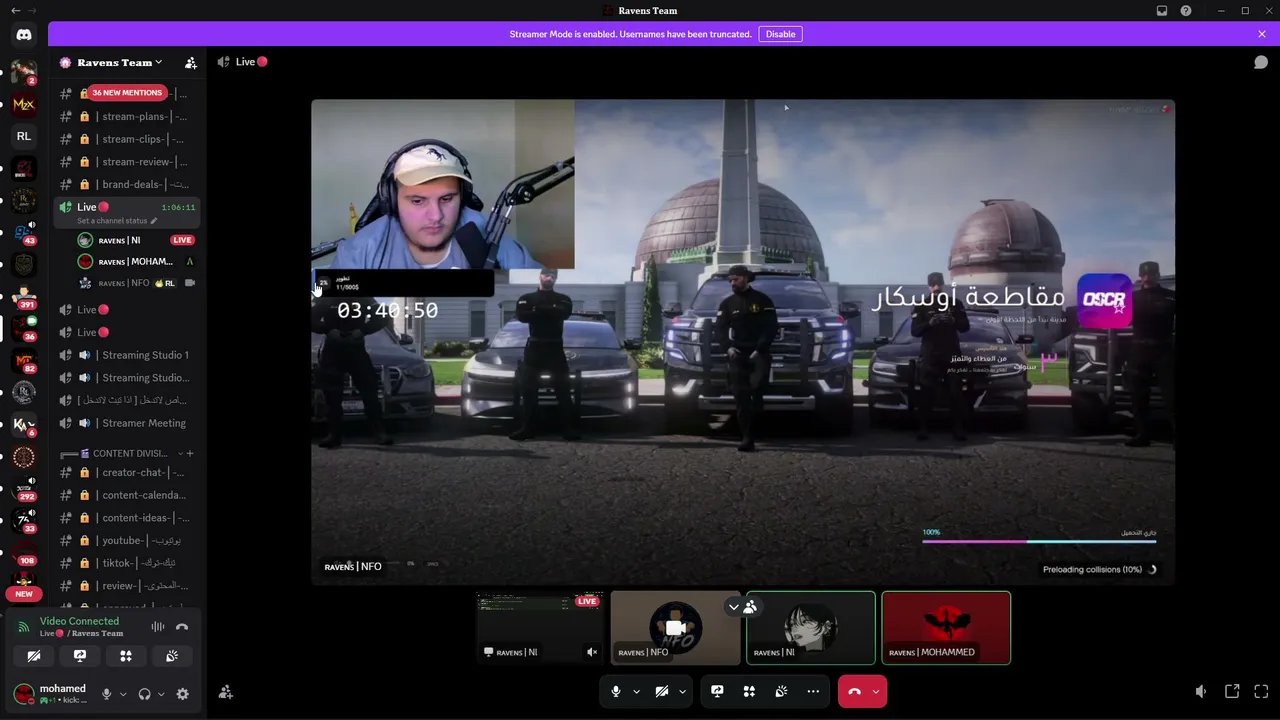Image resolution: width=1280 pixels, height=720 pixels.
Task: Open the inbox icon in the title bar
Action: tap(1162, 11)
